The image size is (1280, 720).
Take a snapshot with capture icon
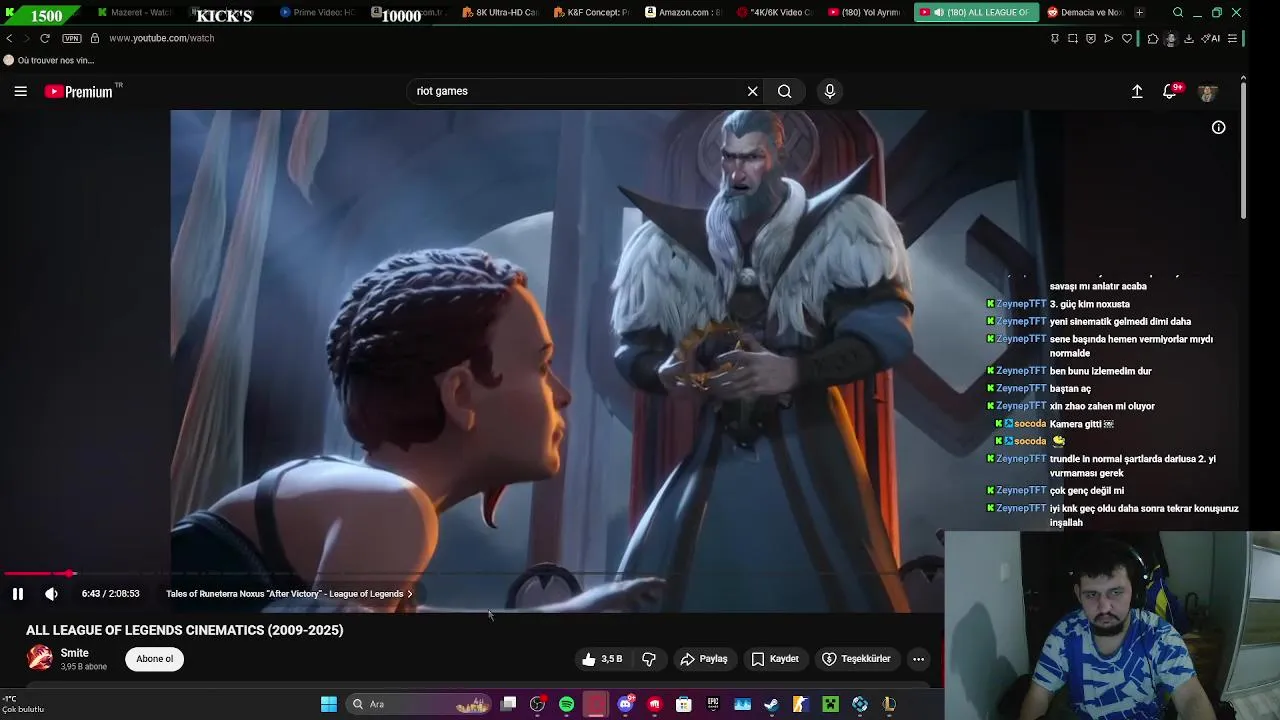coord(1073,38)
